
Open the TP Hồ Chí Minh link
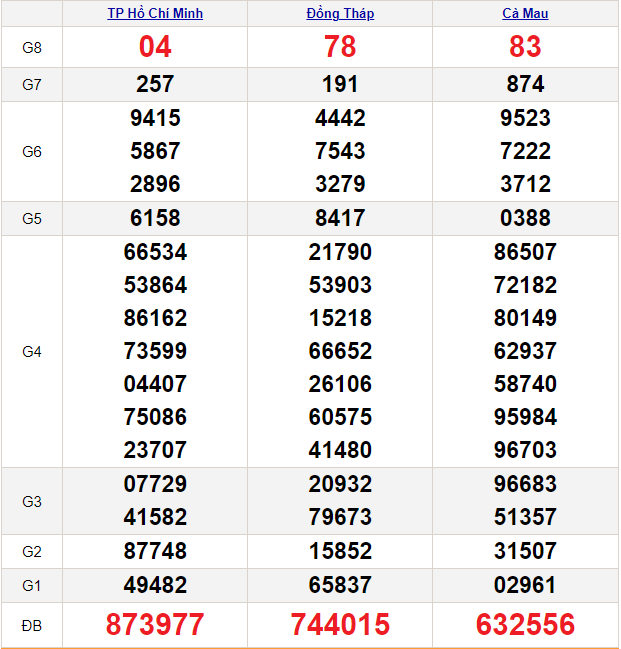[155, 13]
